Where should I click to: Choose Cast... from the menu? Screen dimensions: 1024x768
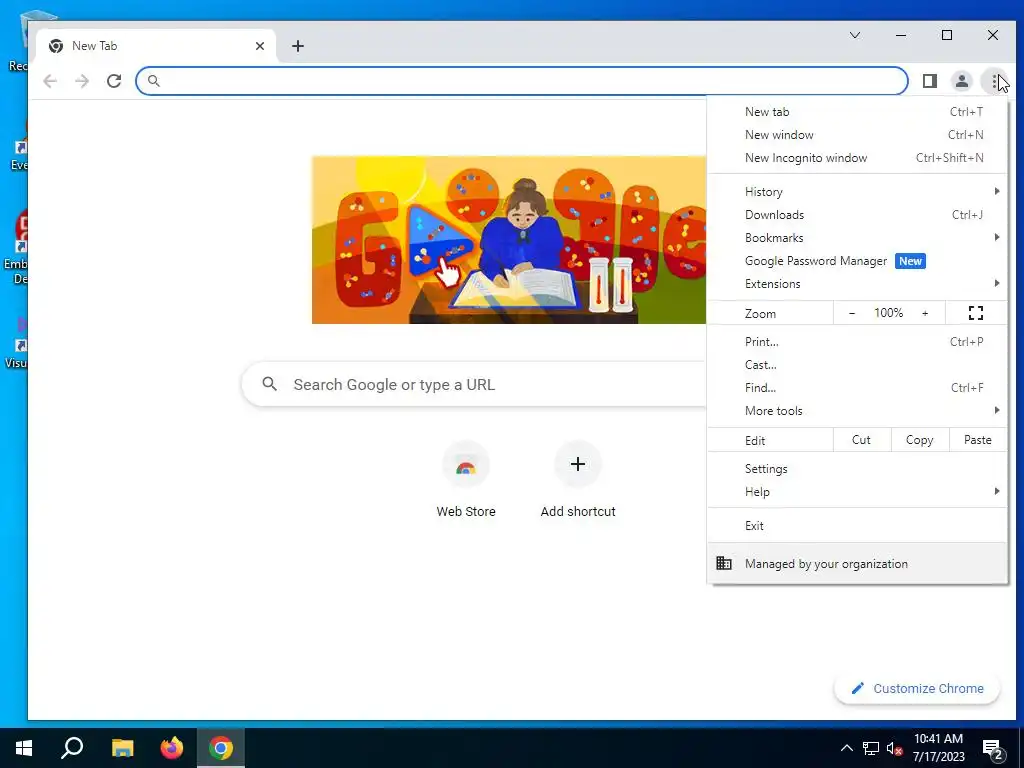(858, 364)
